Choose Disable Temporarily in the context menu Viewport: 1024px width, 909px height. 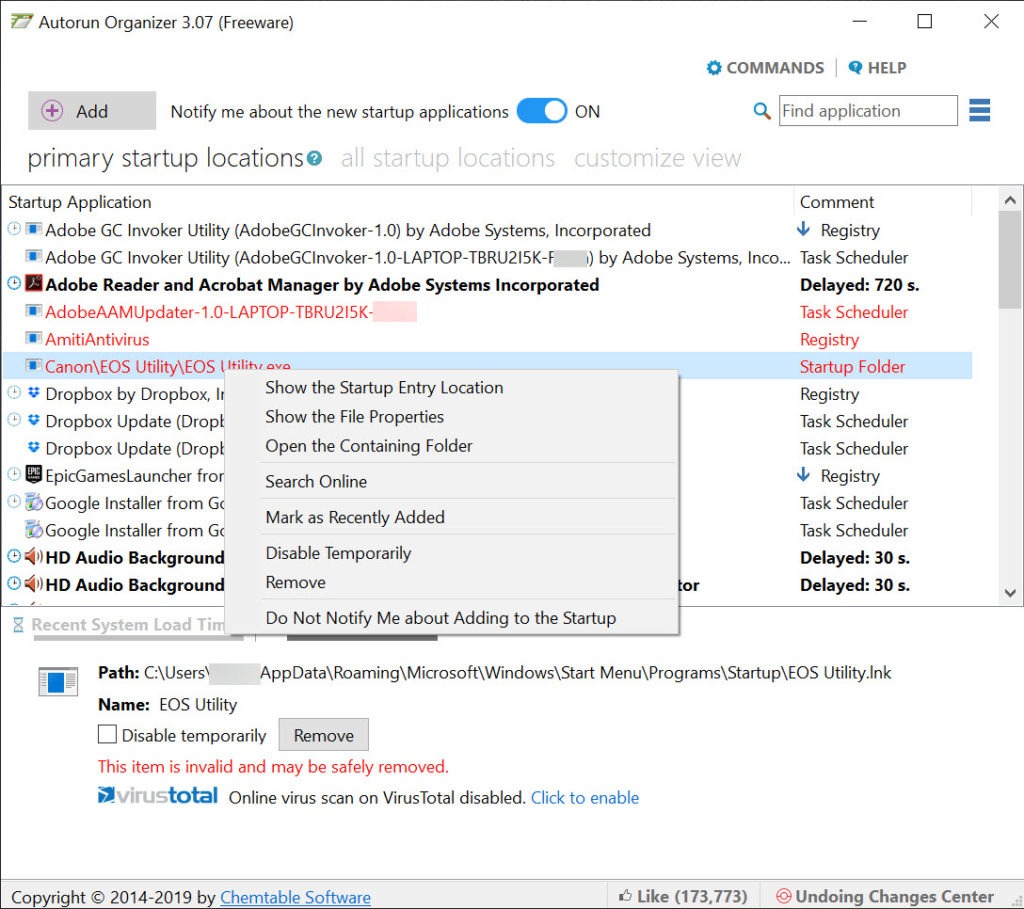point(338,553)
